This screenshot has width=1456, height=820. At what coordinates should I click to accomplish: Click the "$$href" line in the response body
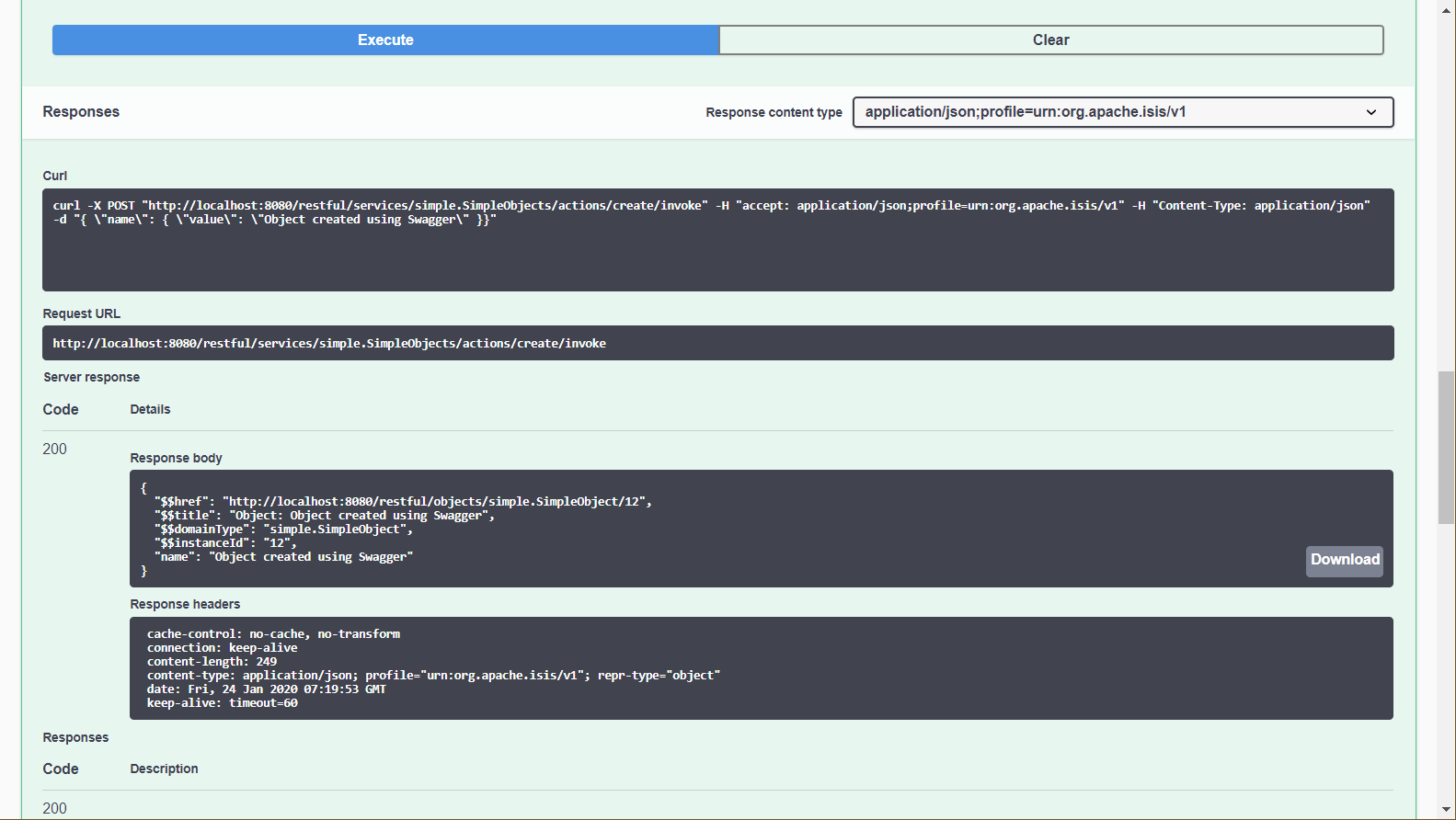point(403,502)
